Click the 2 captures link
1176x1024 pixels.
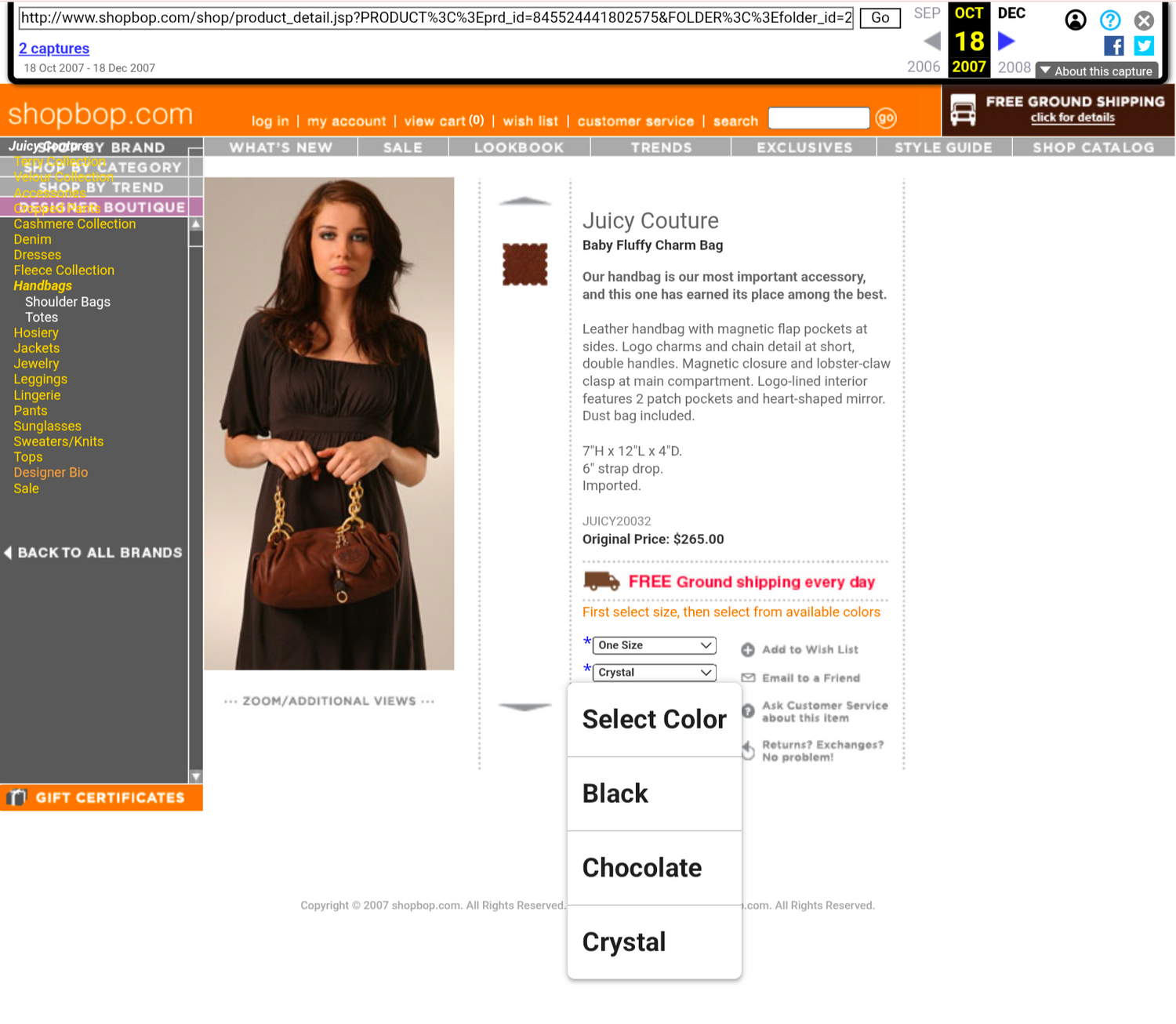tap(54, 49)
